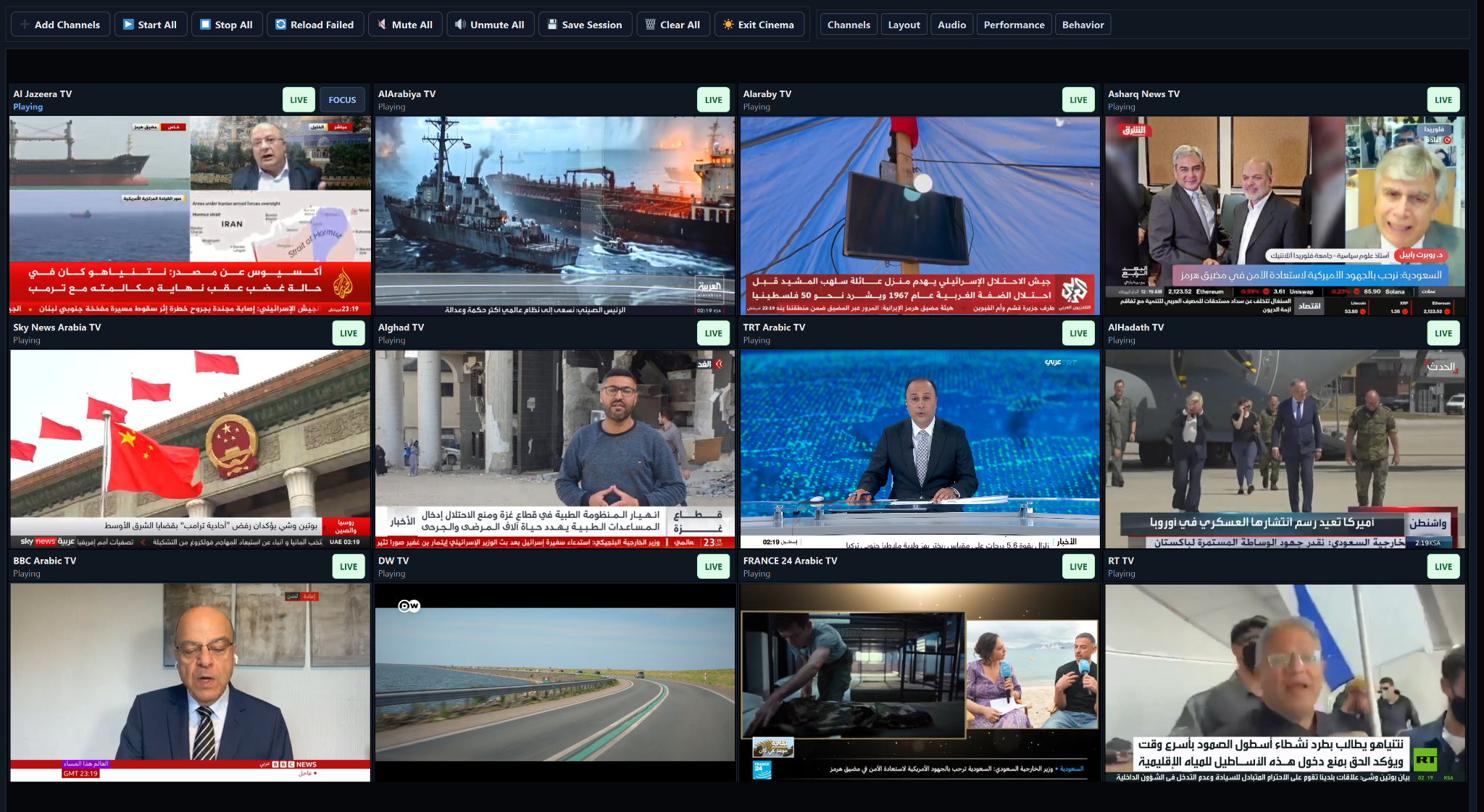This screenshot has height=812, width=1484.
Task: Click the LIVE badge on FRANCE 24 Arabic TV
Action: point(1078,566)
